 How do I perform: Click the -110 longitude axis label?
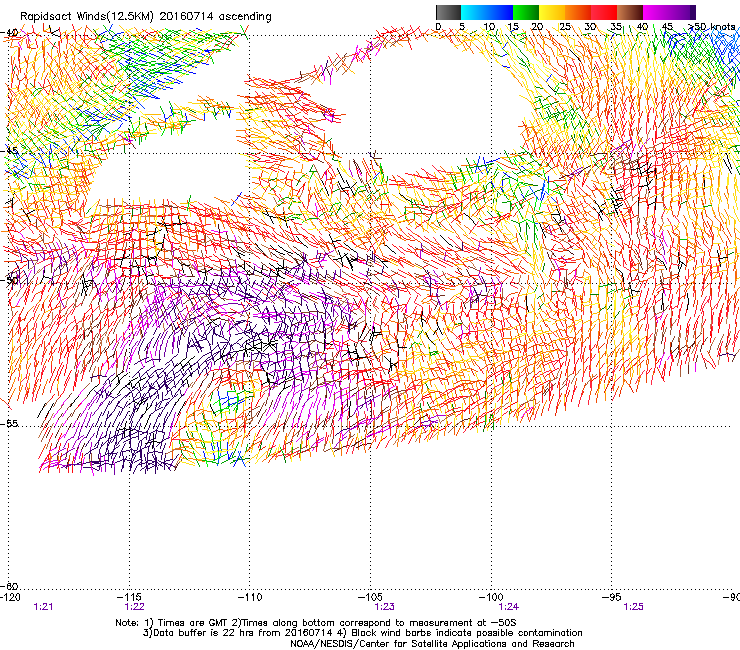click(x=250, y=597)
